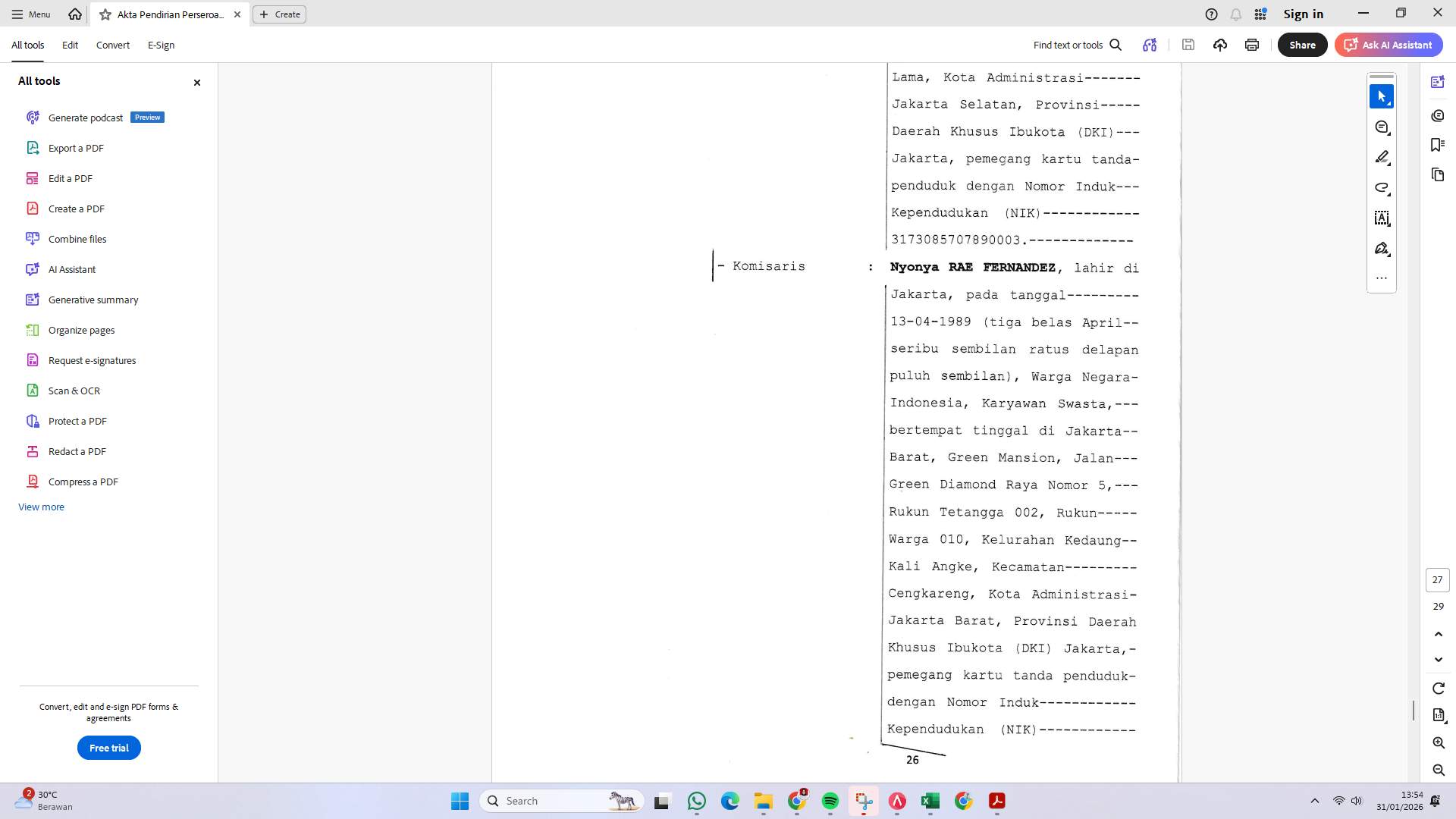Viewport: 1456px width, 819px height.
Task: Open more tools with the ellipsis button
Action: pos(1382,278)
